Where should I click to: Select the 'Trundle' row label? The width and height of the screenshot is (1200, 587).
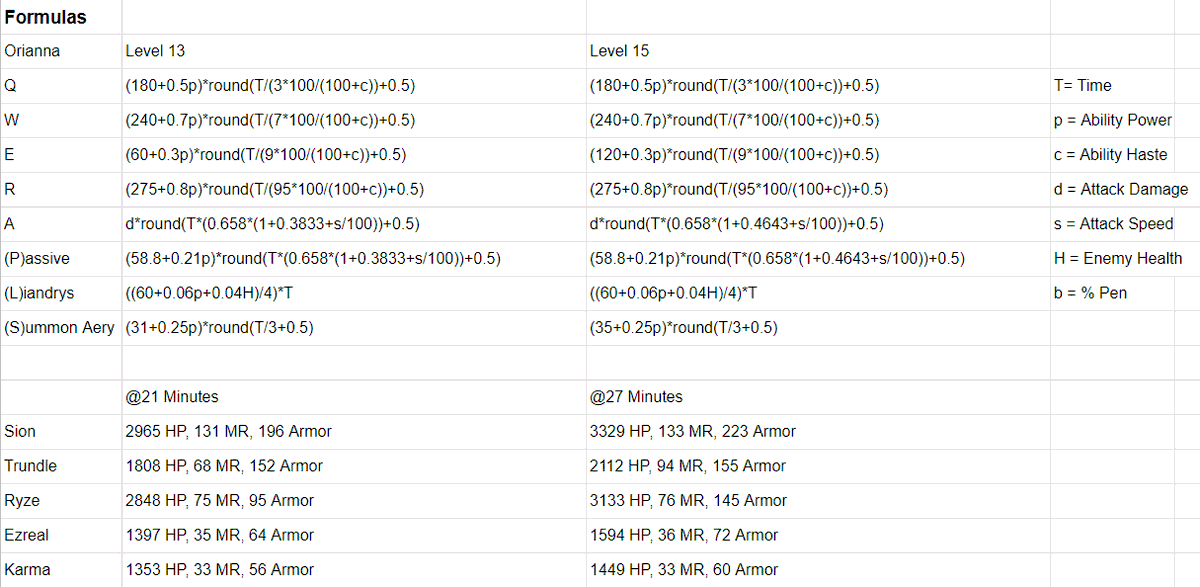[x=60, y=466]
